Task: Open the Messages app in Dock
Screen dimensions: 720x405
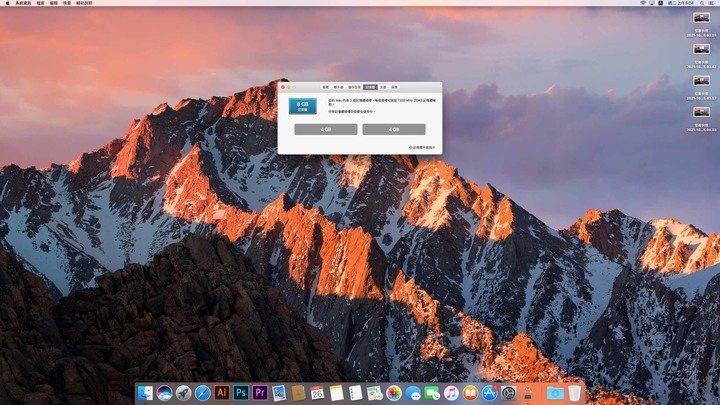Action: pos(413,393)
